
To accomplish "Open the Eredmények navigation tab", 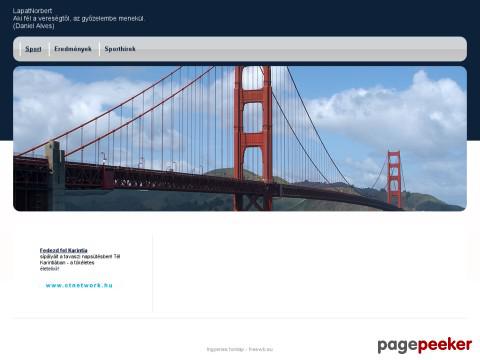I will 73,49.
